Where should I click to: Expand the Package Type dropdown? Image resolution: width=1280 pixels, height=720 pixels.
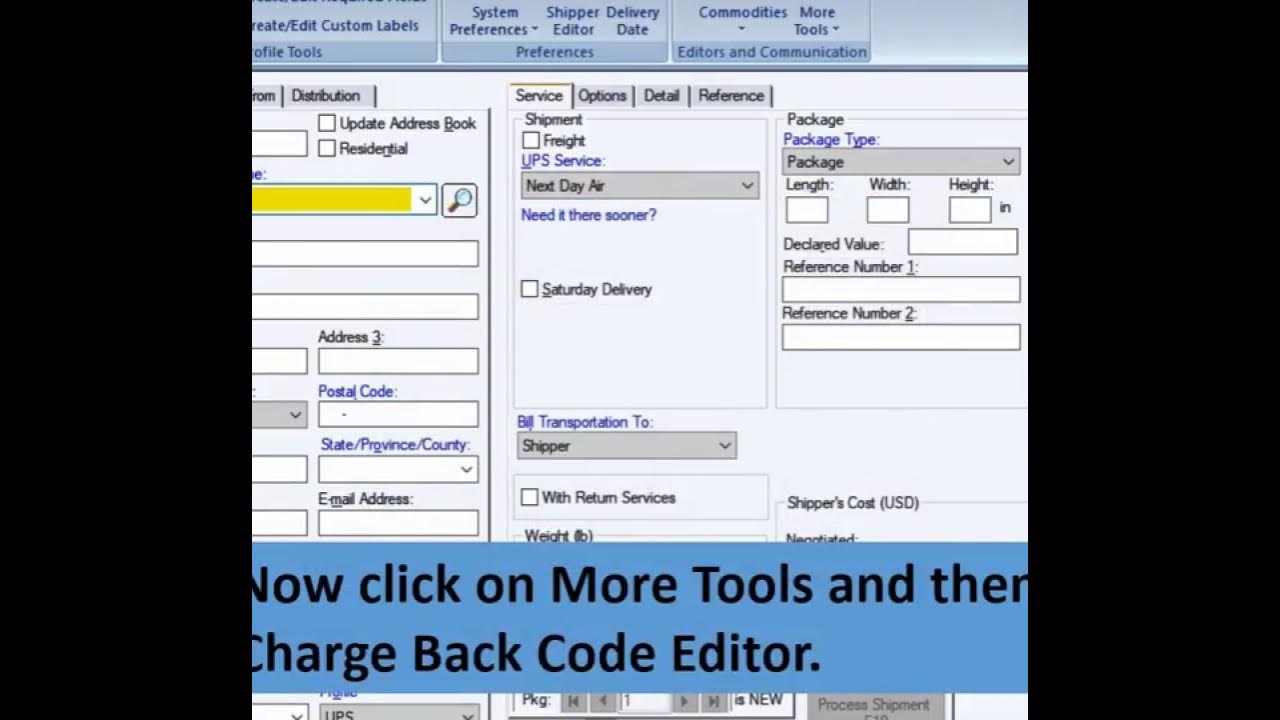click(x=901, y=161)
